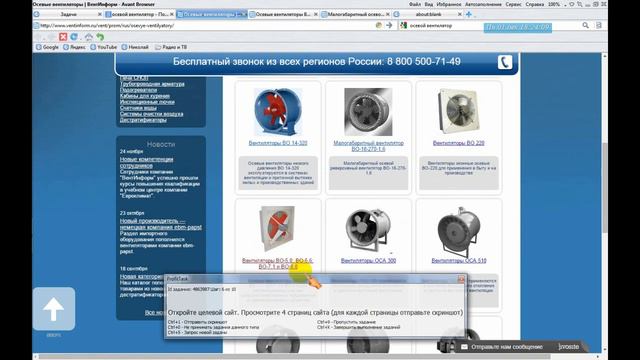Switch to the 'осевой вентилятор - По...' tab
The width and height of the screenshot is (640, 360).
(139, 14)
